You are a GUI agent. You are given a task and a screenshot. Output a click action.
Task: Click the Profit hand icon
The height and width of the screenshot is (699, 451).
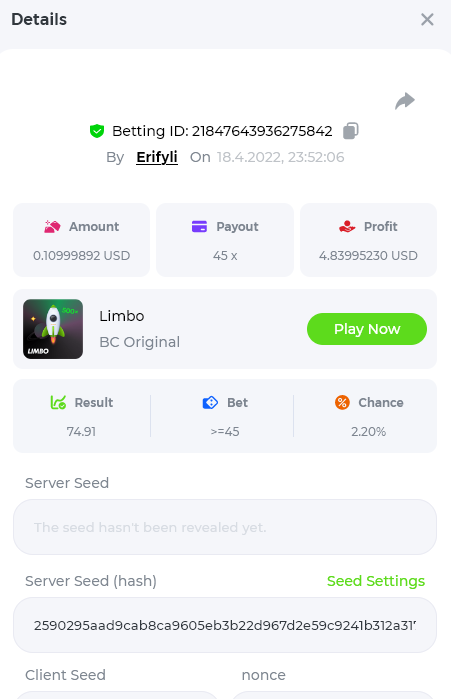click(x=347, y=226)
